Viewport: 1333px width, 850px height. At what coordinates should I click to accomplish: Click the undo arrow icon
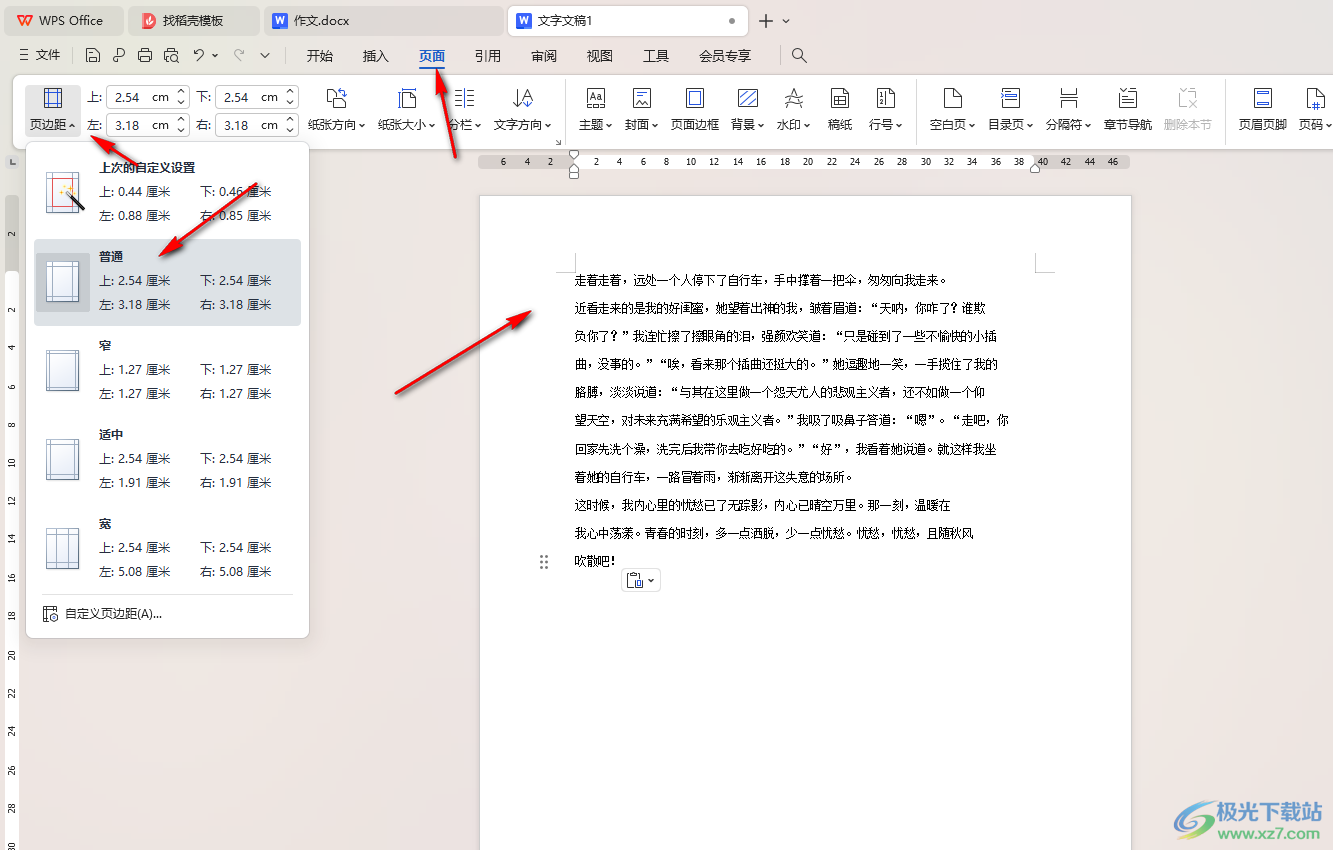pos(199,56)
